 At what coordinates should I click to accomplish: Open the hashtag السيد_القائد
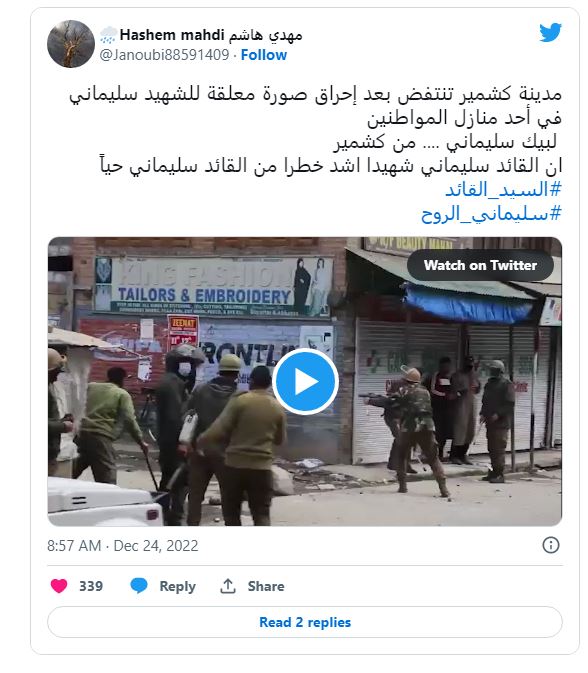503,189
